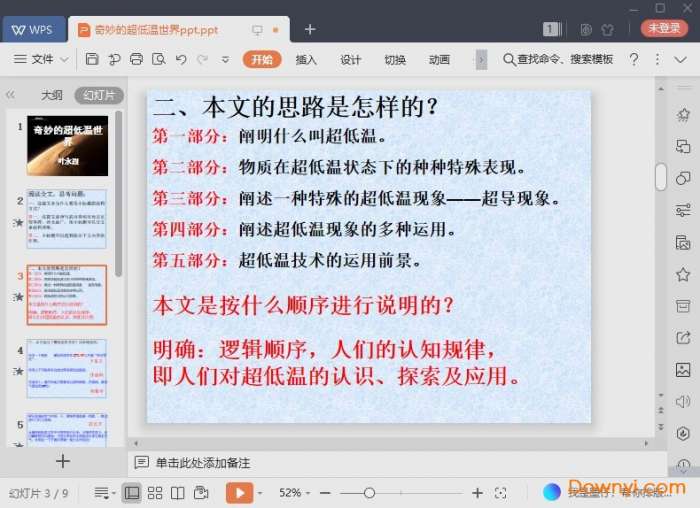Viewport: 700px width, 508px height.
Task: Select the 设计 ribbon tab
Action: 350,59
